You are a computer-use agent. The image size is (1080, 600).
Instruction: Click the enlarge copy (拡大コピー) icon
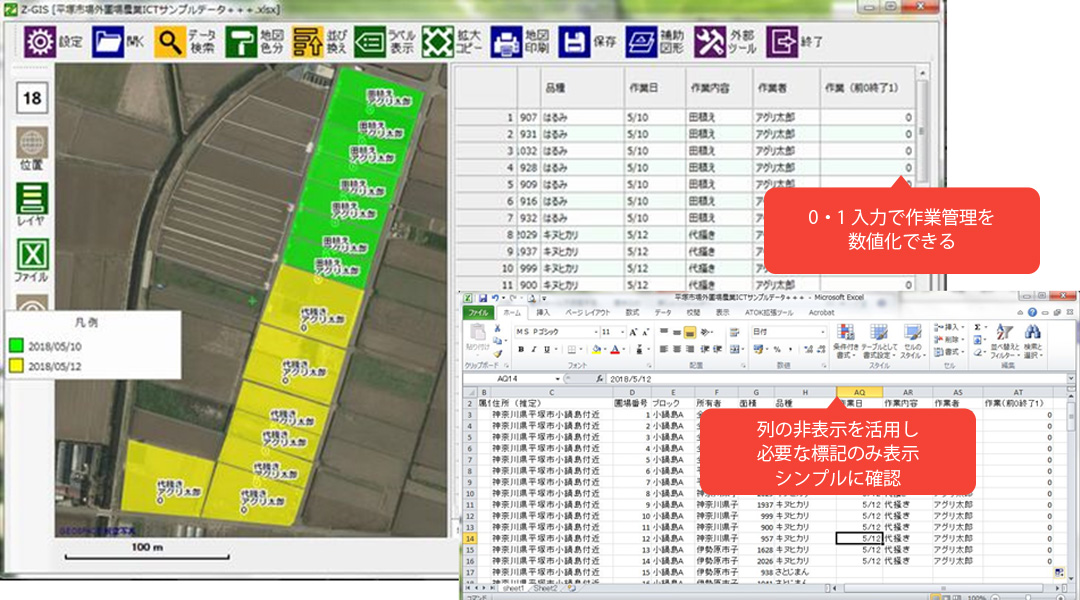[437, 42]
